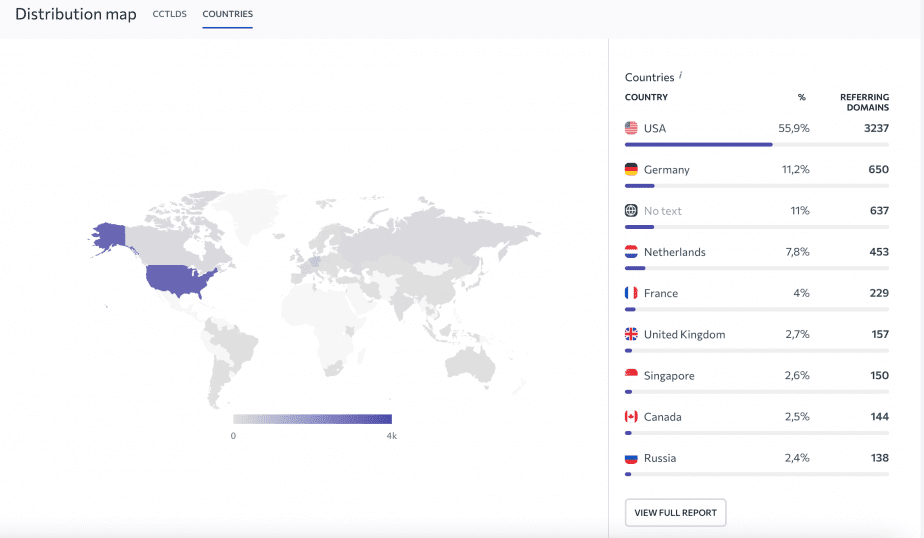The image size is (924, 538).
Task: Click the REFERRING DOMAINS column header
Action: point(864,102)
